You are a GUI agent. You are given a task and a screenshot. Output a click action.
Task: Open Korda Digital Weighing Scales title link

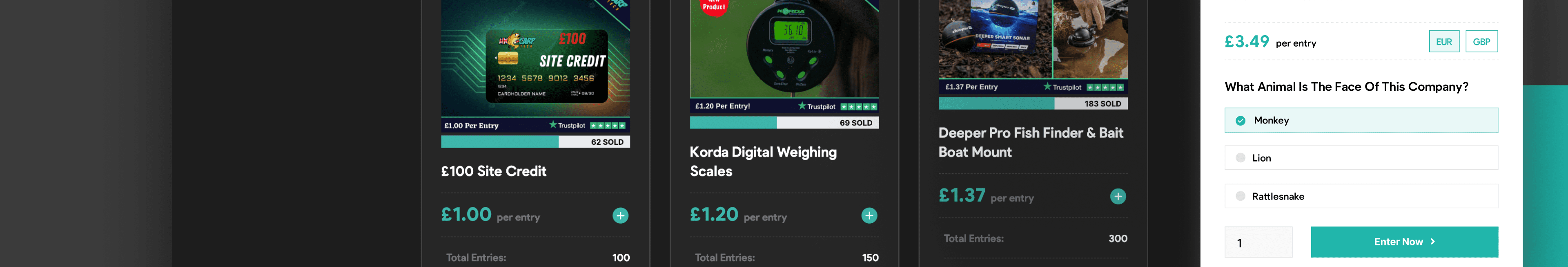(763, 162)
